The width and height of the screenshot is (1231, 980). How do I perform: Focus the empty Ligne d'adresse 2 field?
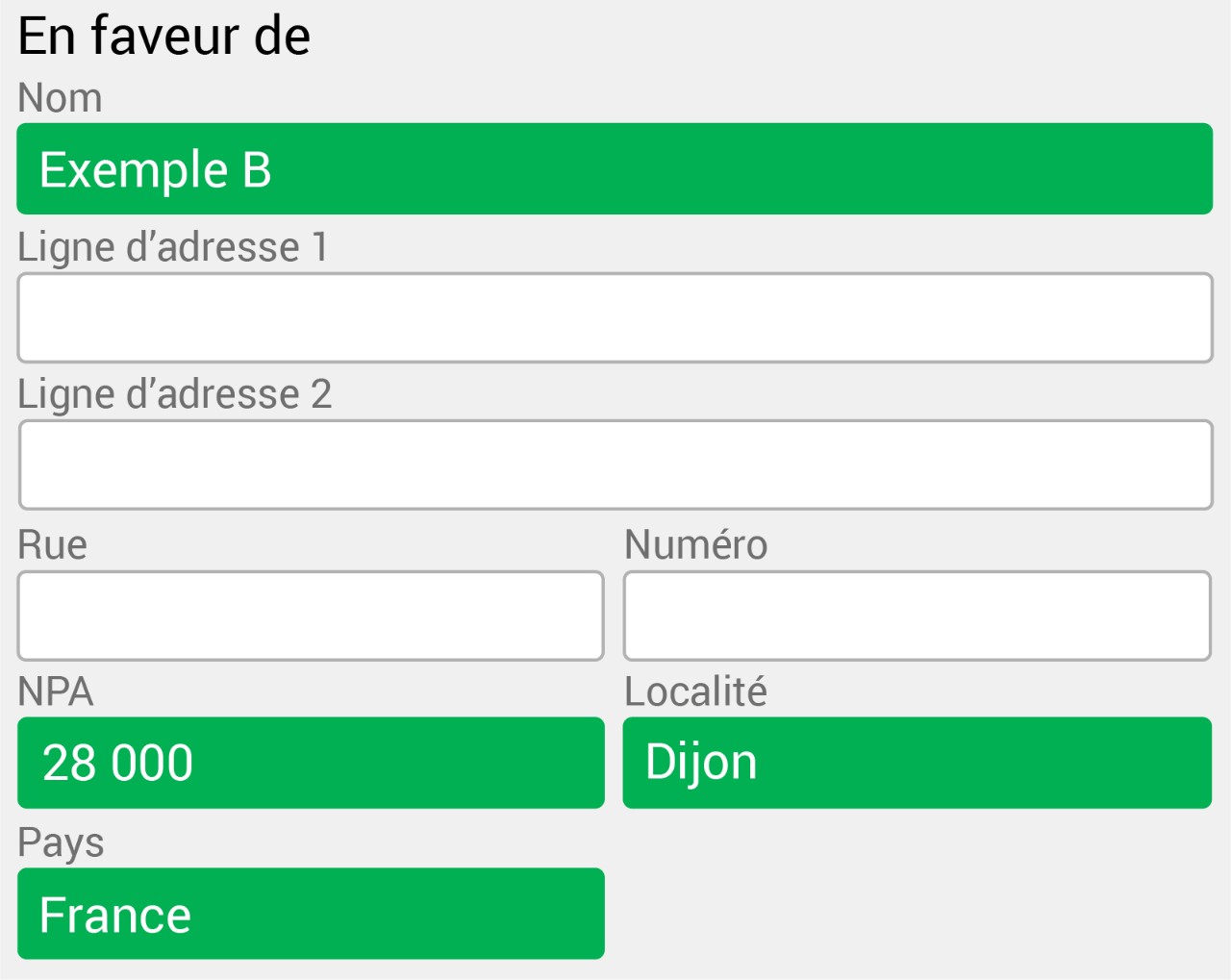[x=615, y=465]
